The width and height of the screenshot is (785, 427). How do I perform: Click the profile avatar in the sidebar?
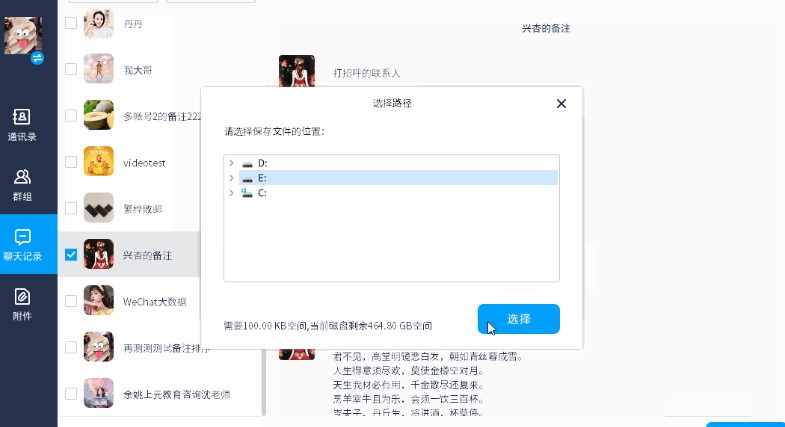point(23,36)
